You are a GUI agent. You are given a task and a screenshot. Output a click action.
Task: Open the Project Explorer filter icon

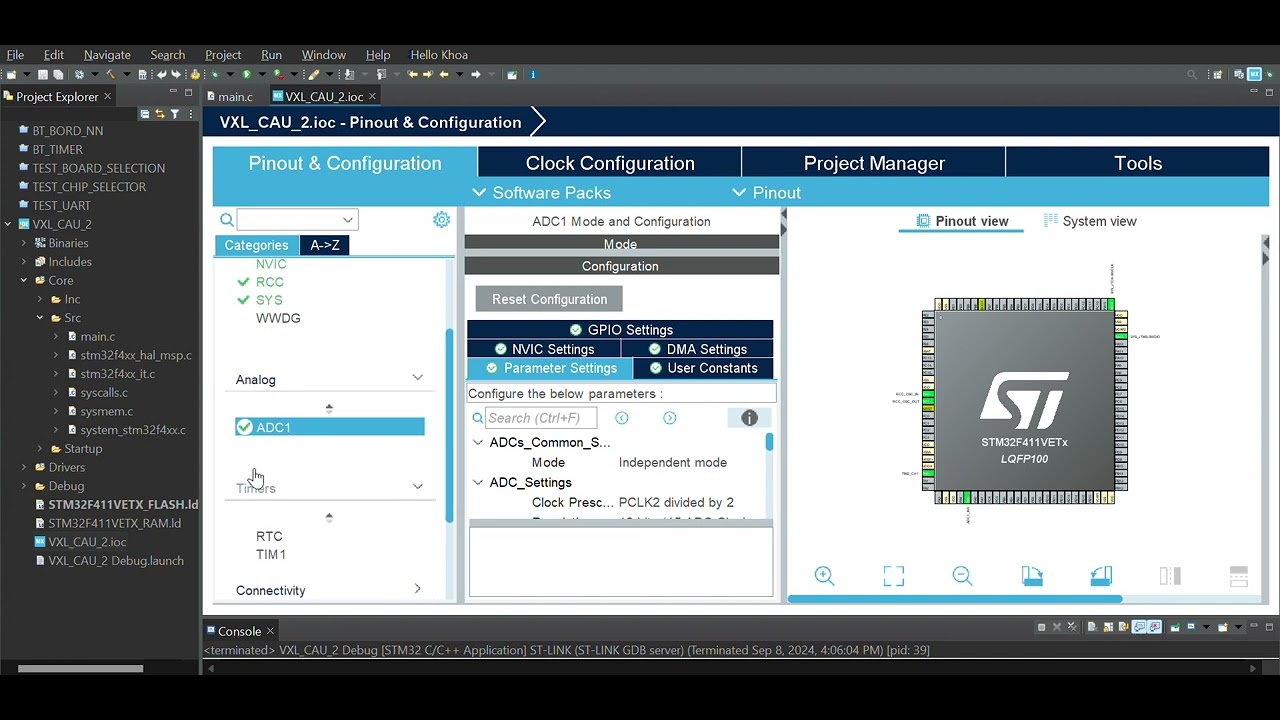(x=175, y=114)
